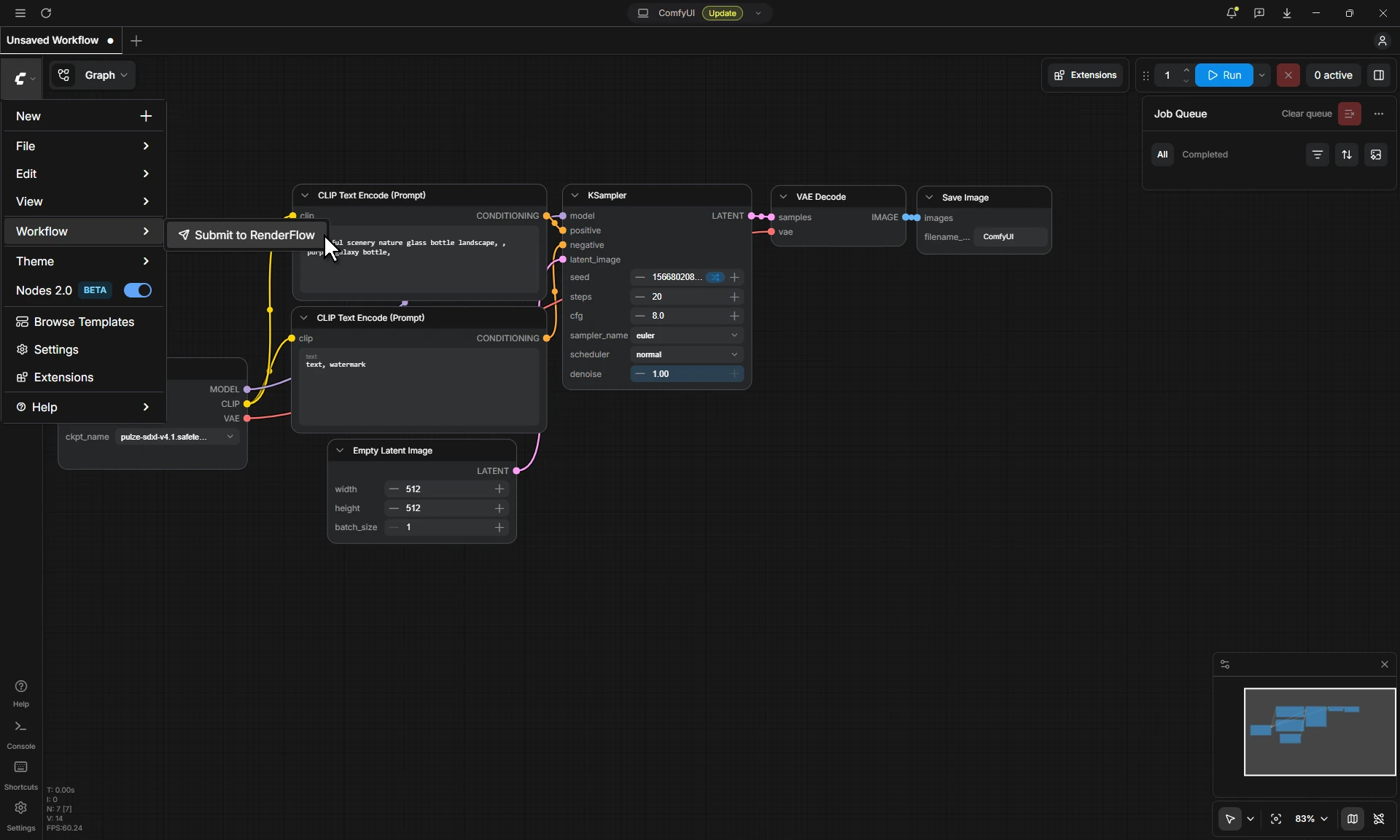Click Submit to RenderFlow
The width and height of the screenshot is (1400, 840).
pyautogui.click(x=247, y=235)
